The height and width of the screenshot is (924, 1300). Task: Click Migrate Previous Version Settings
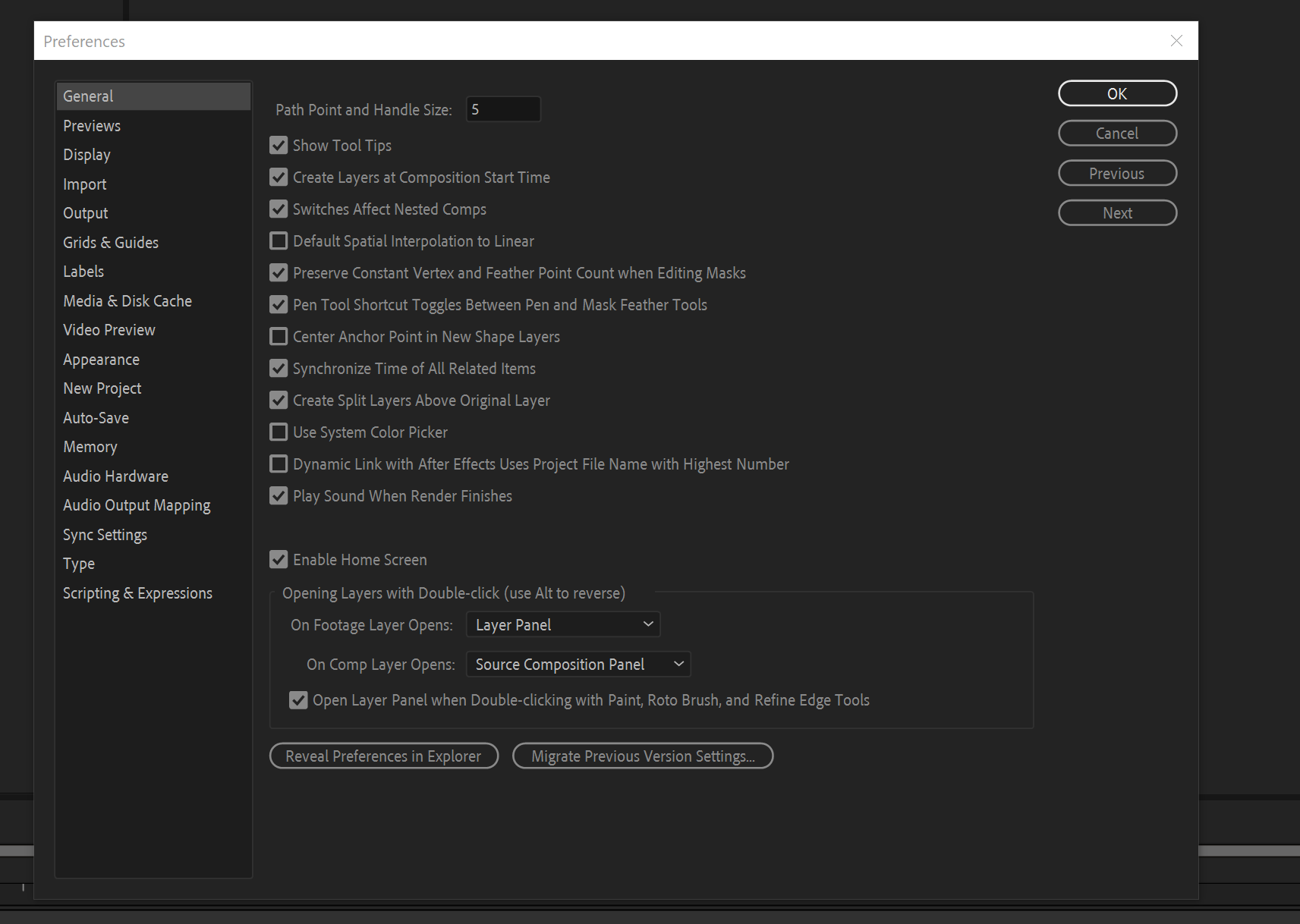coord(643,756)
